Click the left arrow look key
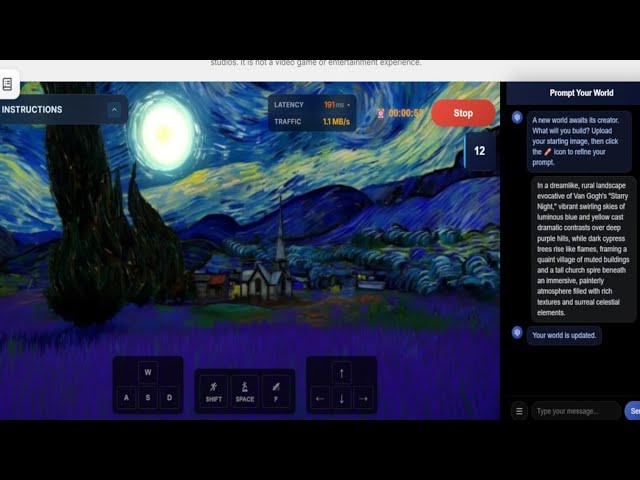The width and height of the screenshot is (640, 480). [320, 398]
